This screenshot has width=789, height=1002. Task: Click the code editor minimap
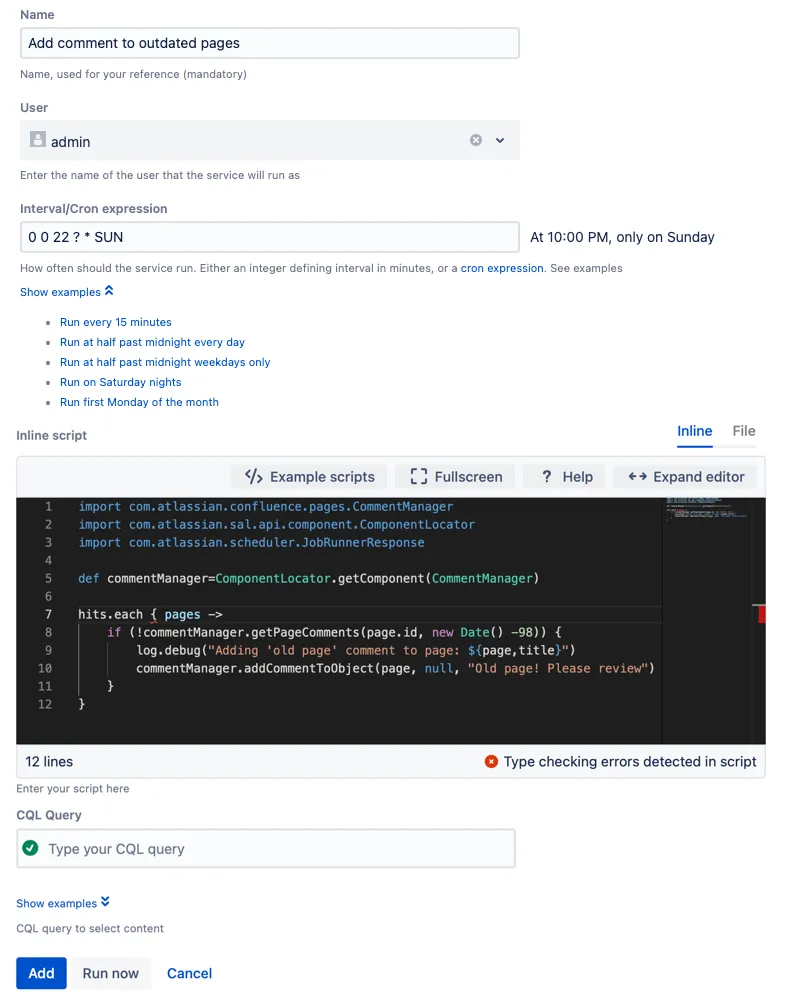[707, 508]
